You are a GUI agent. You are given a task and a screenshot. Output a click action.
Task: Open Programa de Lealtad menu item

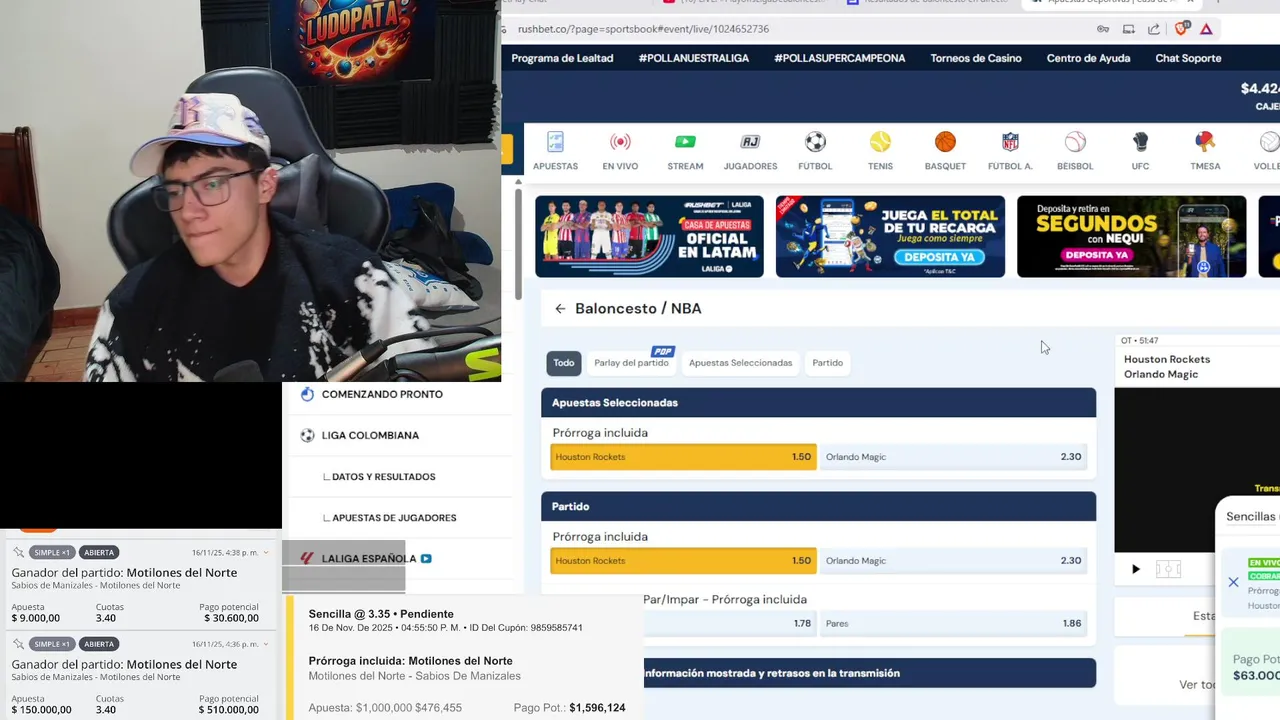coord(562,58)
